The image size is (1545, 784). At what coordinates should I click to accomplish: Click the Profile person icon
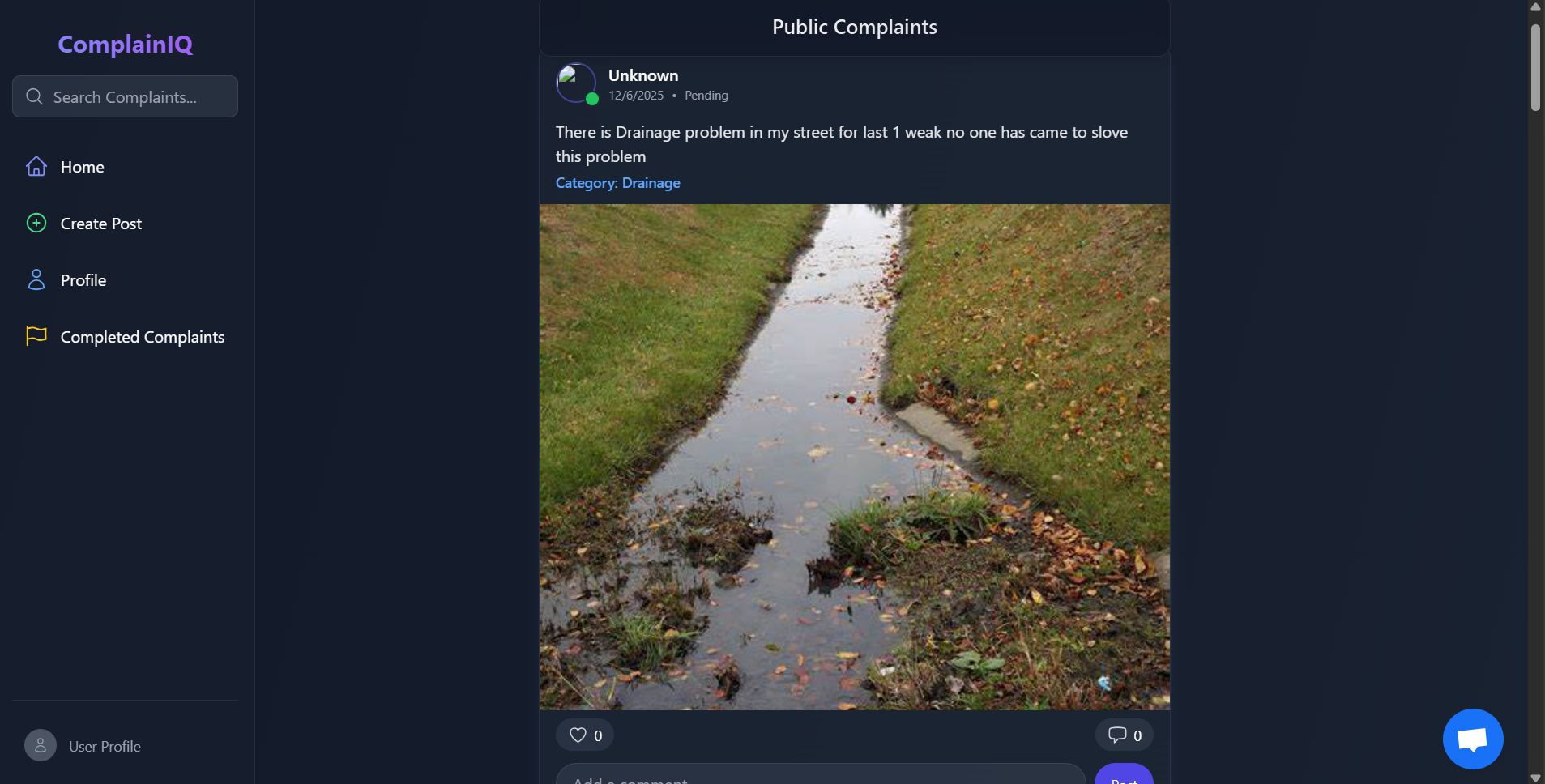pyautogui.click(x=36, y=279)
